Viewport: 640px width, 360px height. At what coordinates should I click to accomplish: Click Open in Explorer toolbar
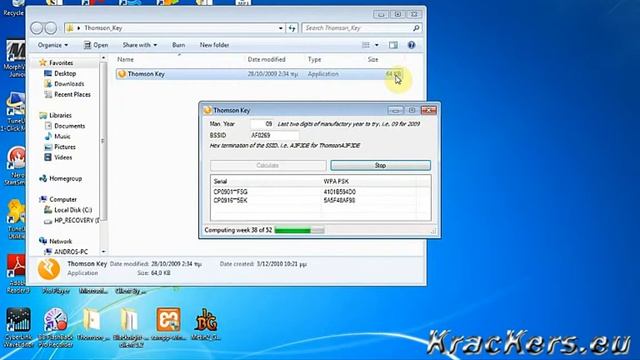[x=96, y=45]
